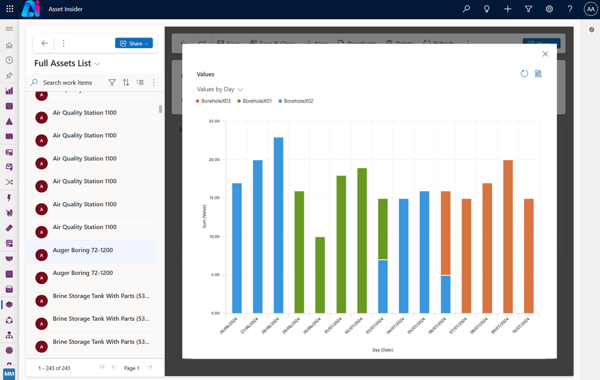Open the hierarchy org chart icon in sidebar
This screenshot has height=380, width=600.
click(9, 335)
